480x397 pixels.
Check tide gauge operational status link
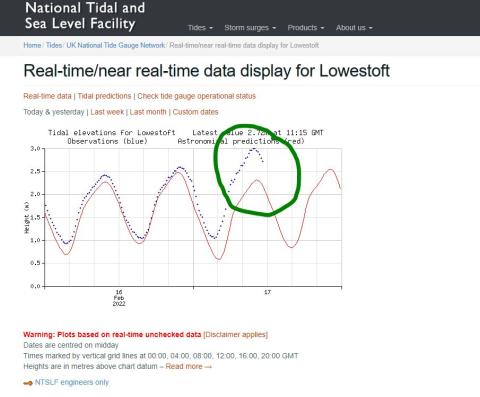[197, 96]
